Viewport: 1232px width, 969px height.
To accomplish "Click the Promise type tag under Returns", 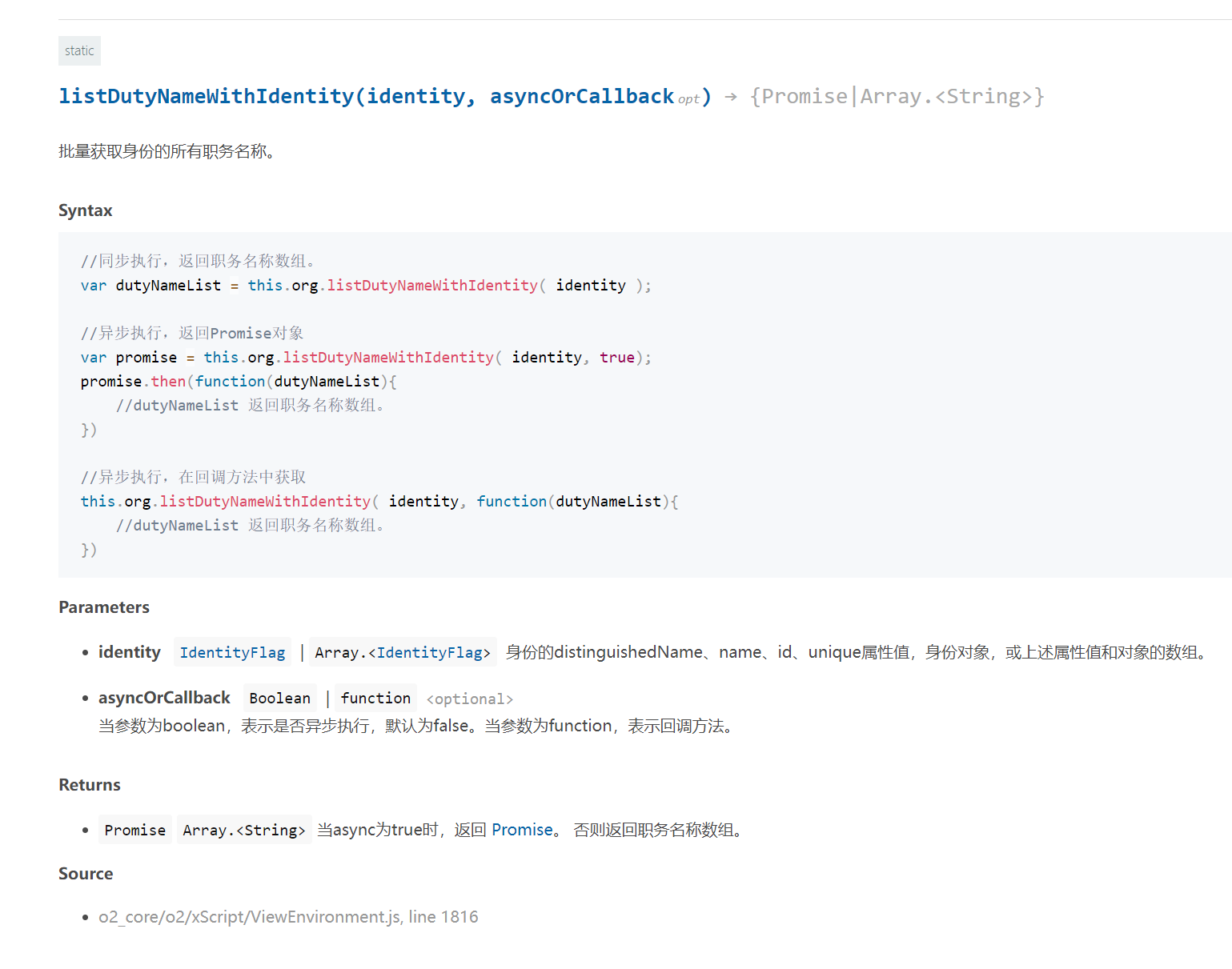I will (x=134, y=831).
